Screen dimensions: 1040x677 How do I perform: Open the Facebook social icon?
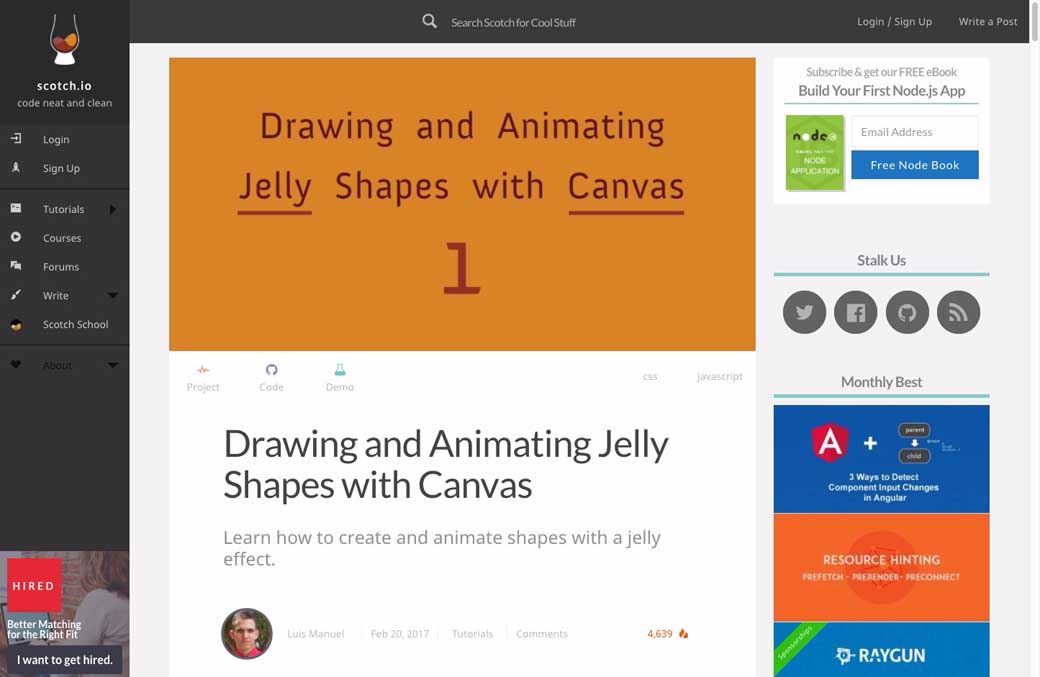coord(855,313)
